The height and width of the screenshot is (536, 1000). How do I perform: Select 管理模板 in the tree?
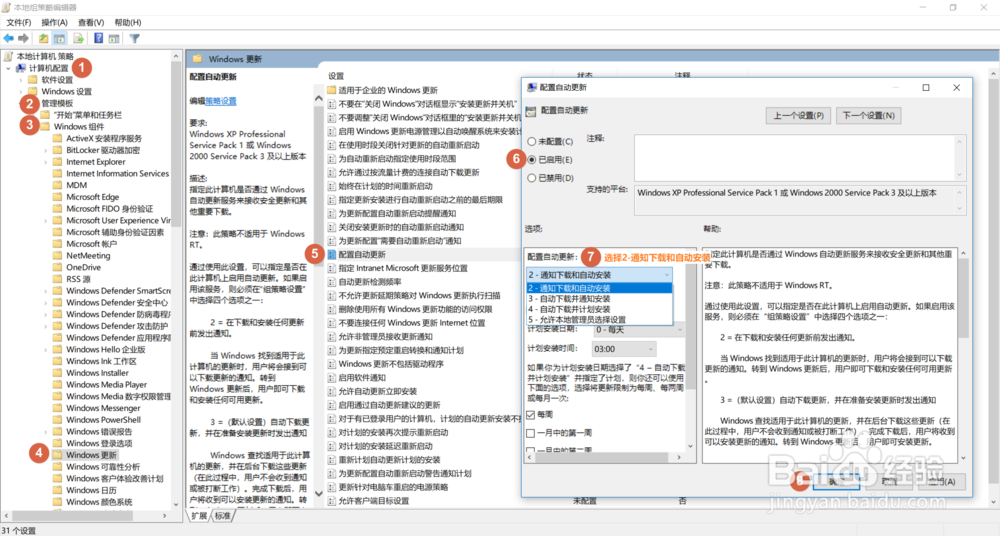coord(57,103)
